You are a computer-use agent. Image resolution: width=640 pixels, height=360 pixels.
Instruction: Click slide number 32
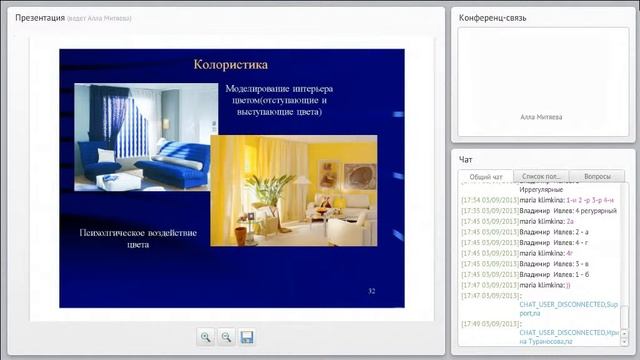click(x=371, y=291)
